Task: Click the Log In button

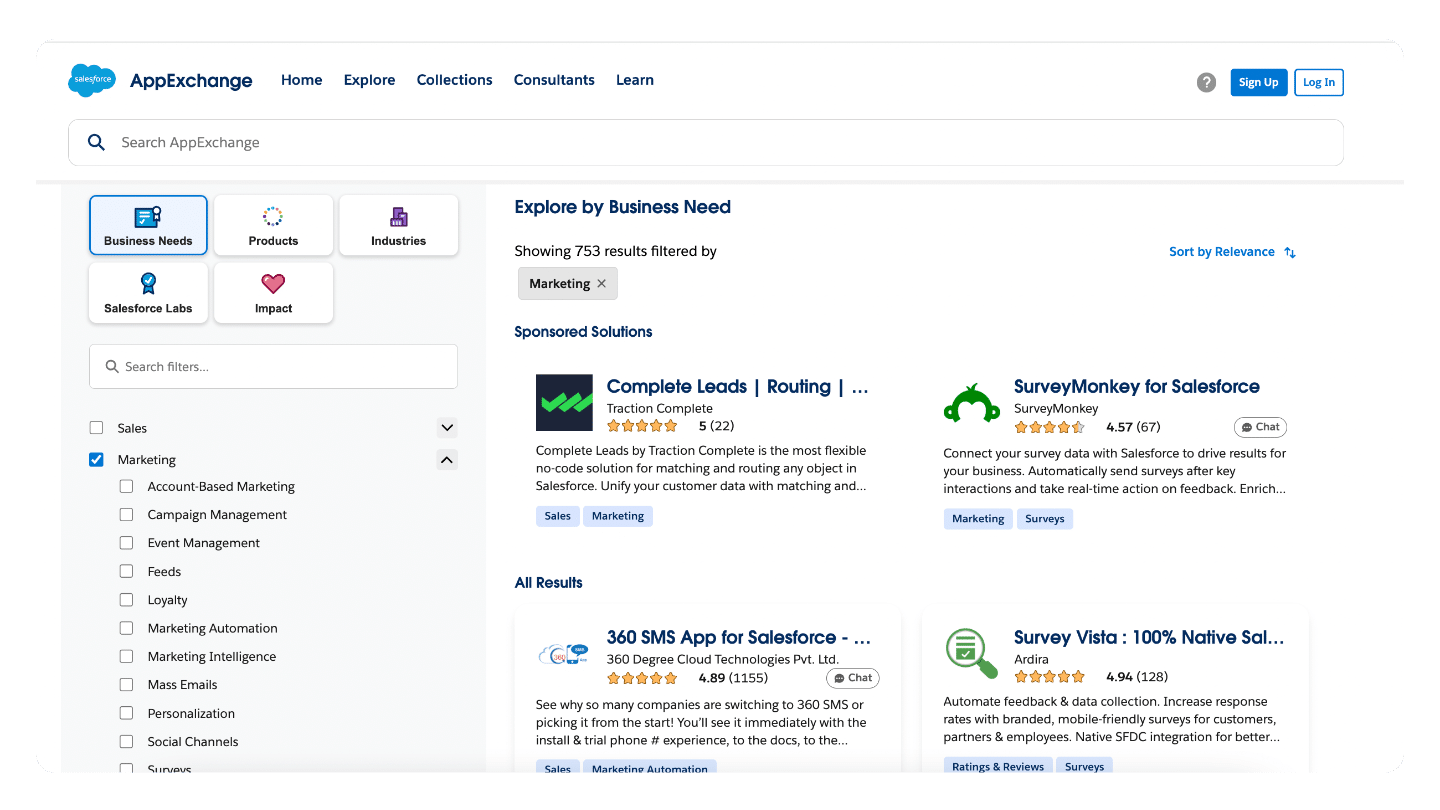Action: [1319, 82]
